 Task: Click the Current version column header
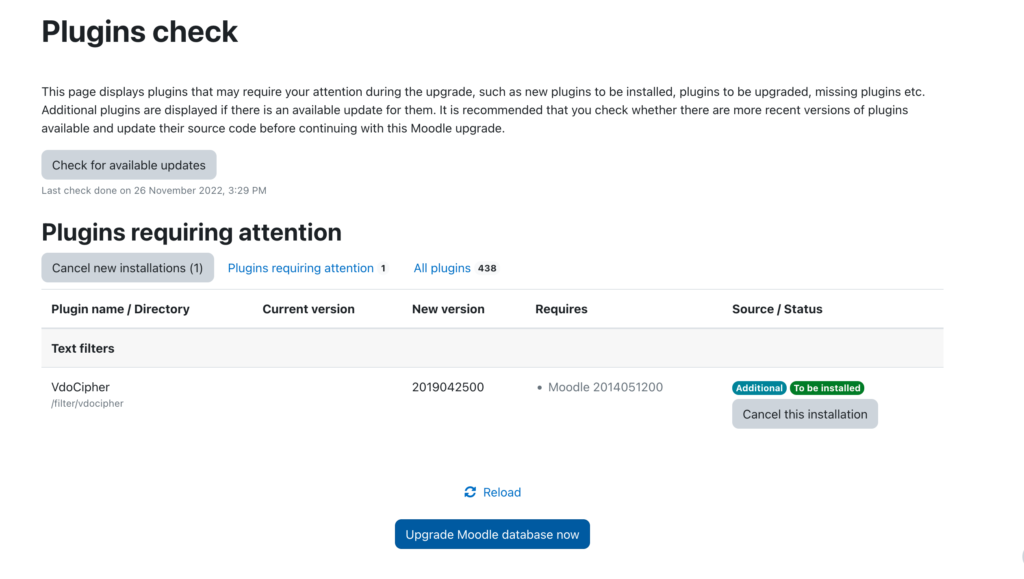(308, 309)
